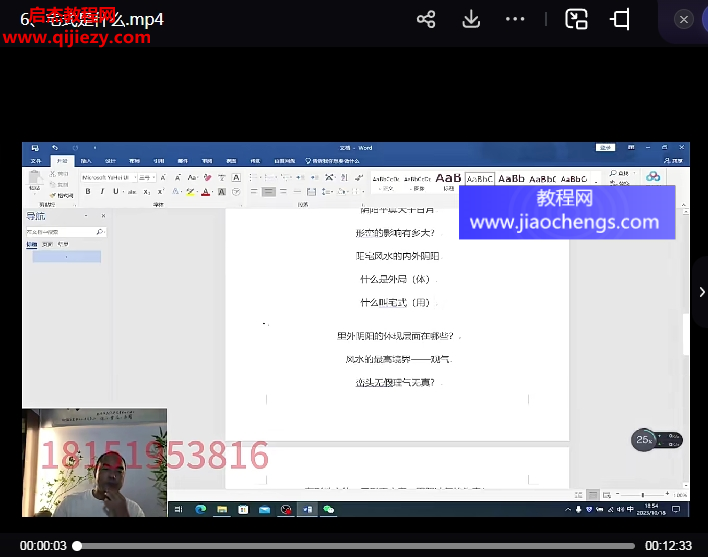Toggle Underline formatting in Word ribbon
Screen dimensions: 708x557
[116, 192]
